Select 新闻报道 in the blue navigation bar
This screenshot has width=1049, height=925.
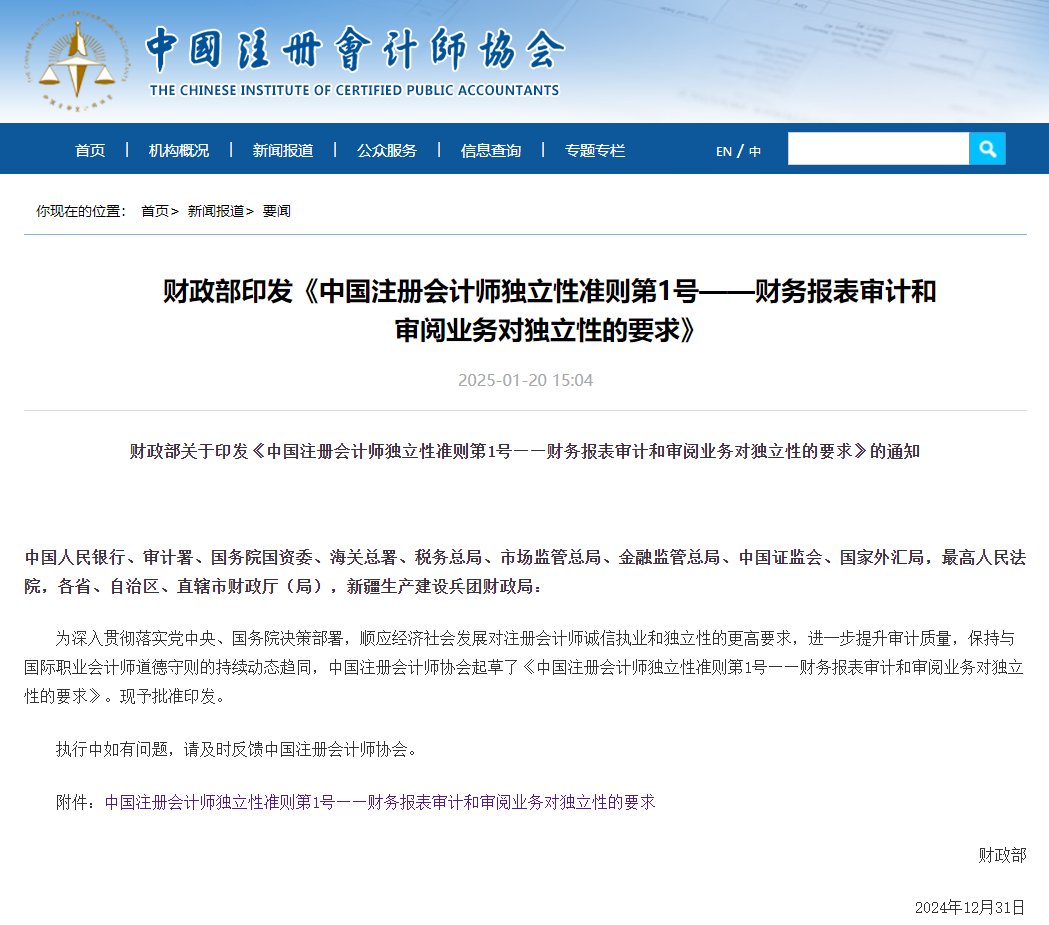(283, 150)
